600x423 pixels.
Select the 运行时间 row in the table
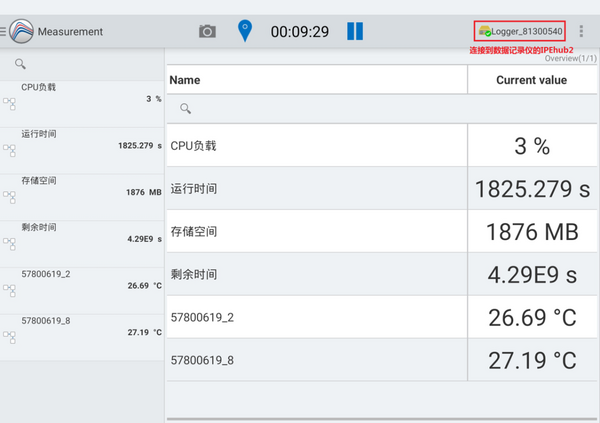382,188
